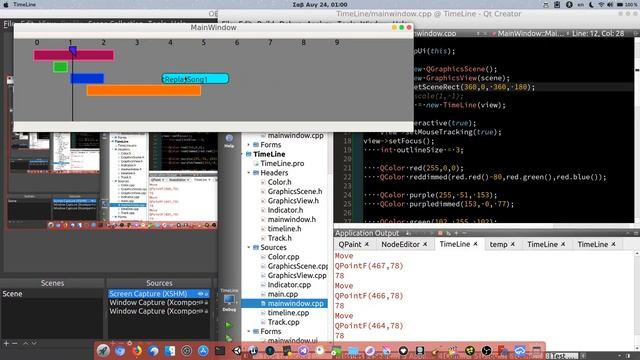
Task: Click the clipboard icon in menu bar
Action: pos(557,4)
